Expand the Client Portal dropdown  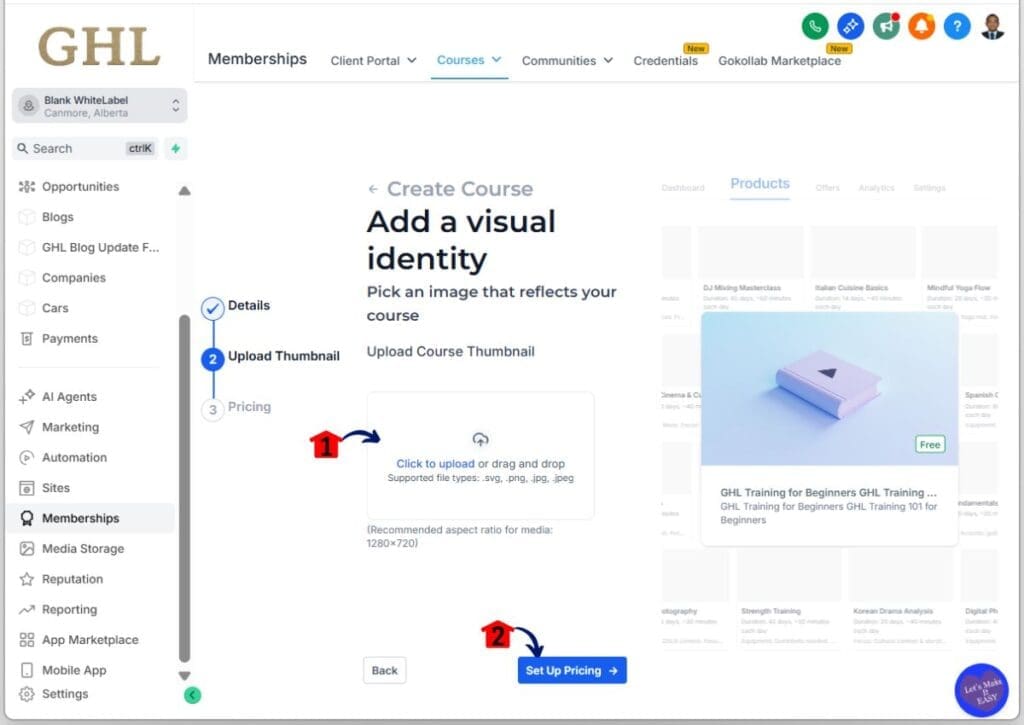(x=372, y=60)
